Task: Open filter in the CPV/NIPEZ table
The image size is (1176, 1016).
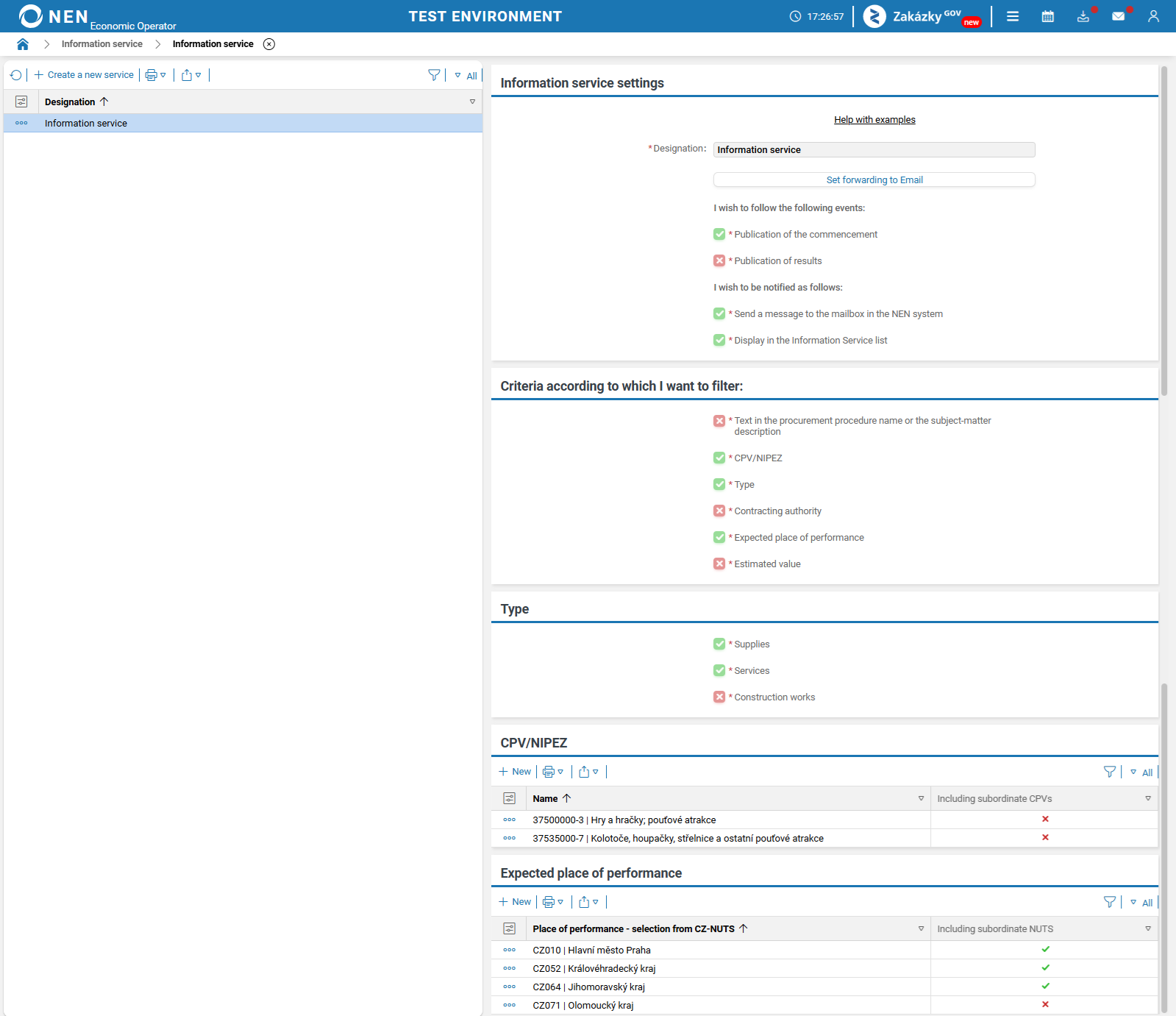Action: click(1110, 772)
